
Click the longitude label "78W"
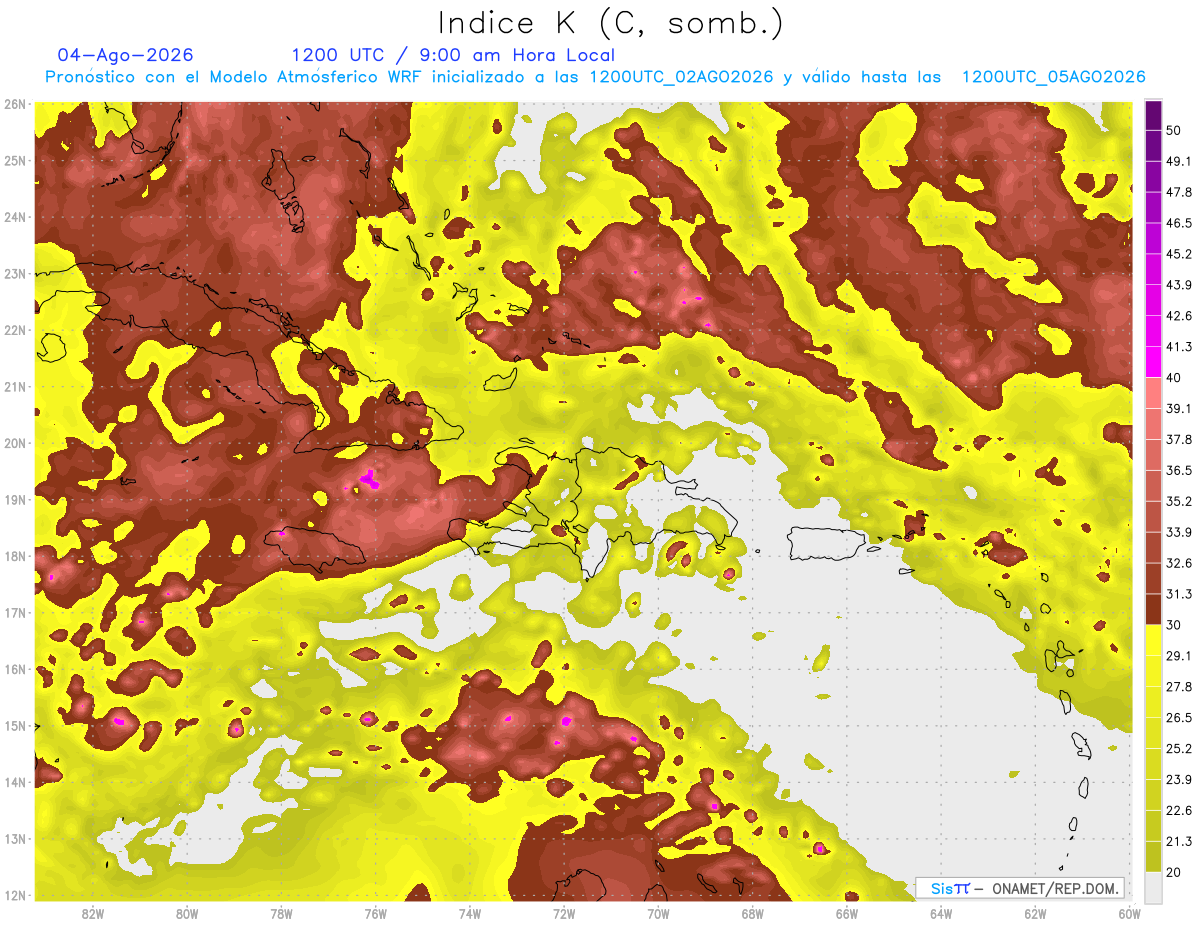point(281,913)
